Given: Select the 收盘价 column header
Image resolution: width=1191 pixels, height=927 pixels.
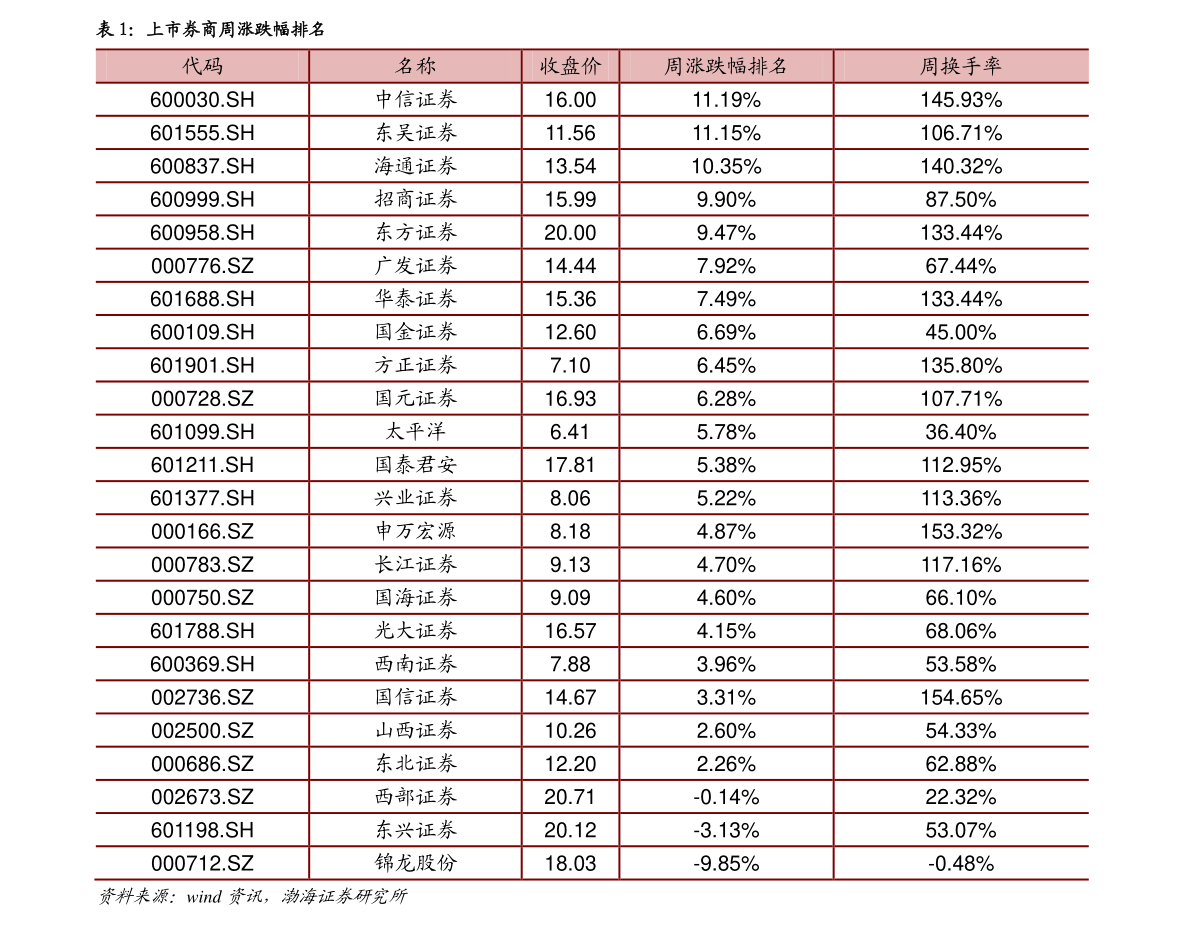Looking at the screenshot, I should coord(570,66).
